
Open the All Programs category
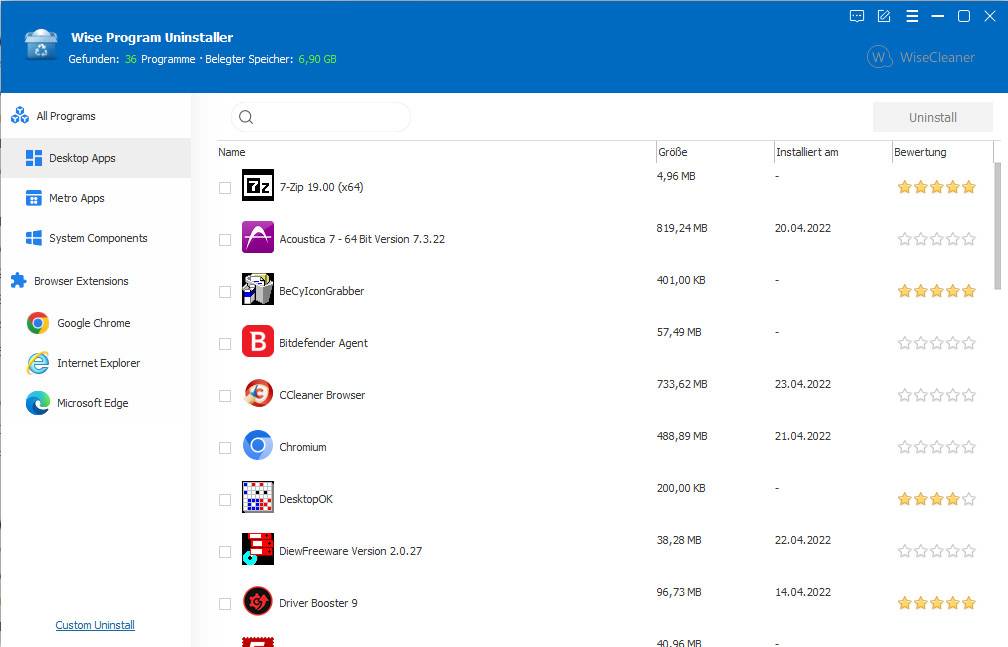(96, 116)
